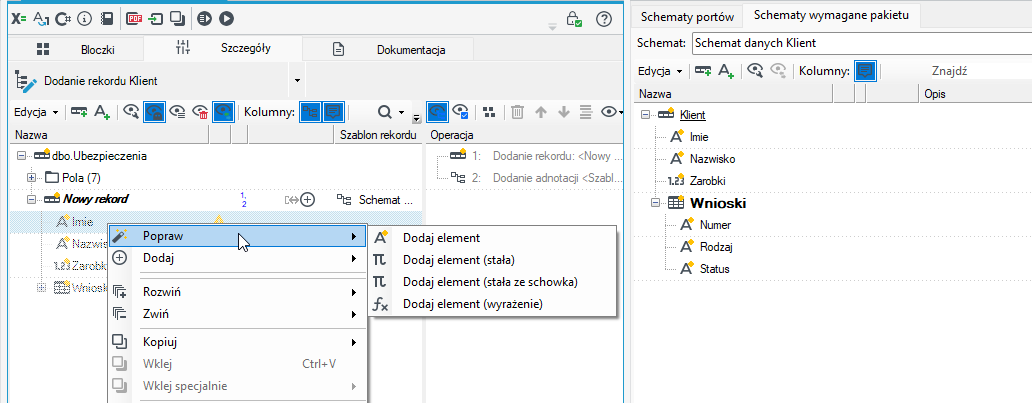
Task: Switch to the Bloczki tab
Action: 76,49
